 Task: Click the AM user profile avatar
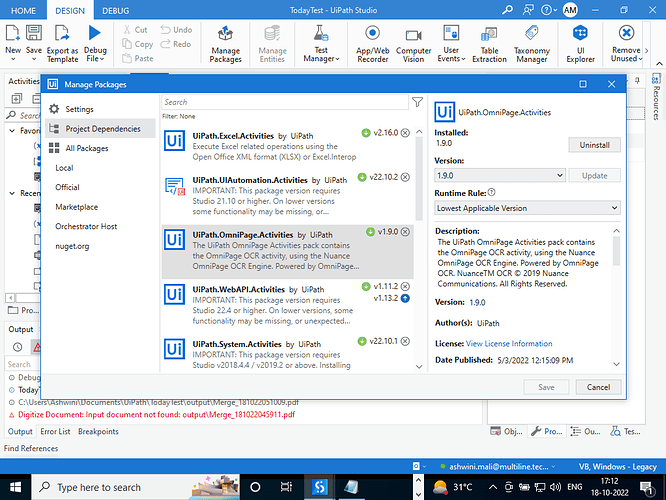(570, 10)
